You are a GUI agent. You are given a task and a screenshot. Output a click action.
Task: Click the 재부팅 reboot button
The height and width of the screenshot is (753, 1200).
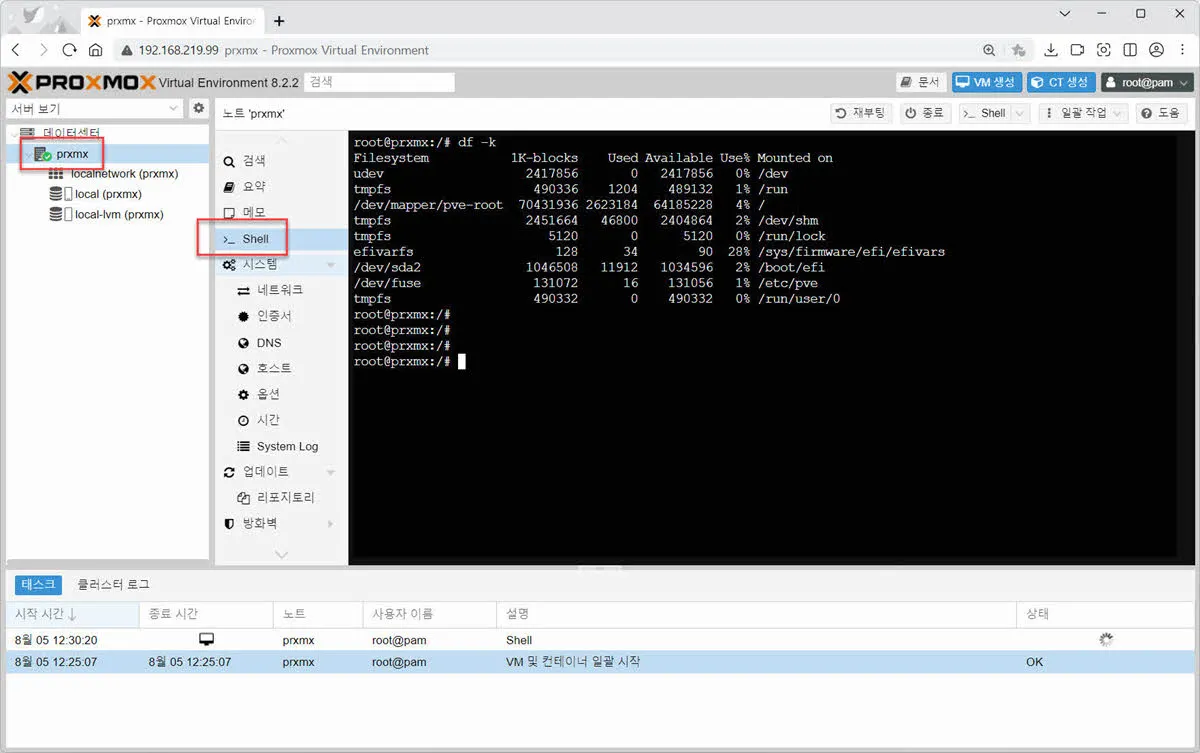[x=861, y=113]
